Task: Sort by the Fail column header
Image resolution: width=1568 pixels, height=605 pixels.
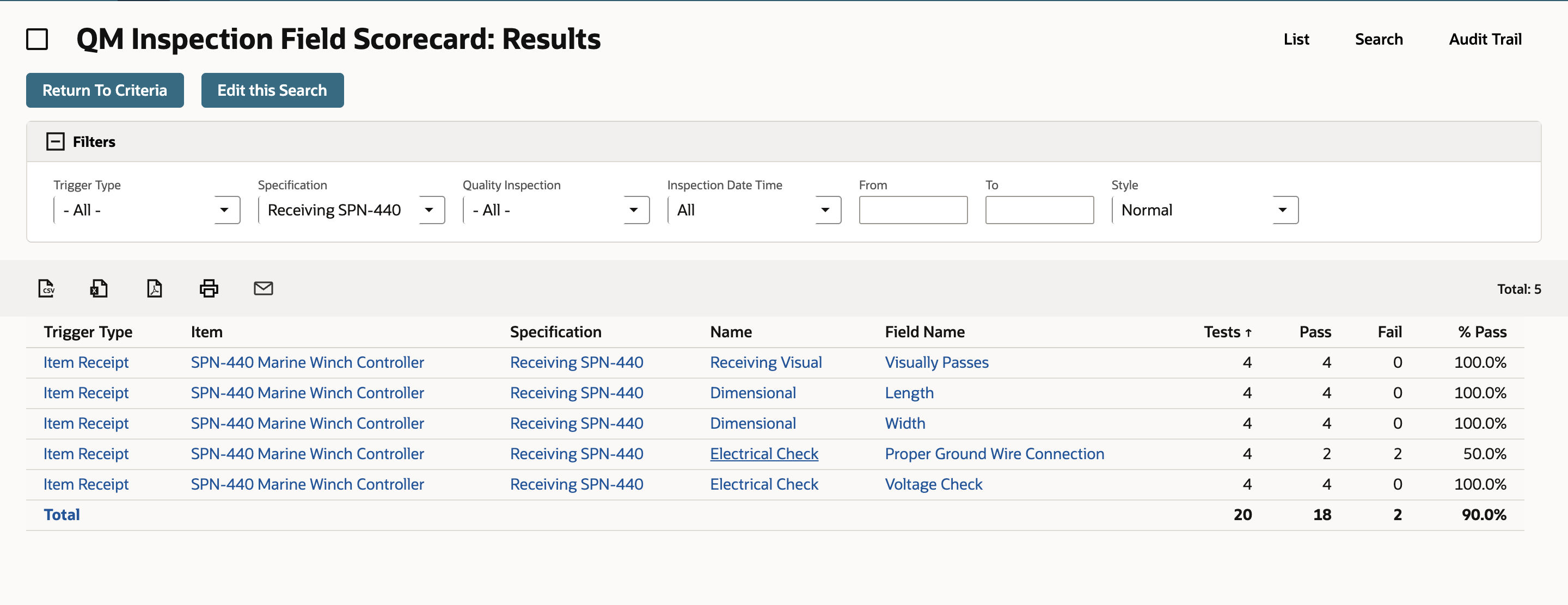Action: [1389, 332]
